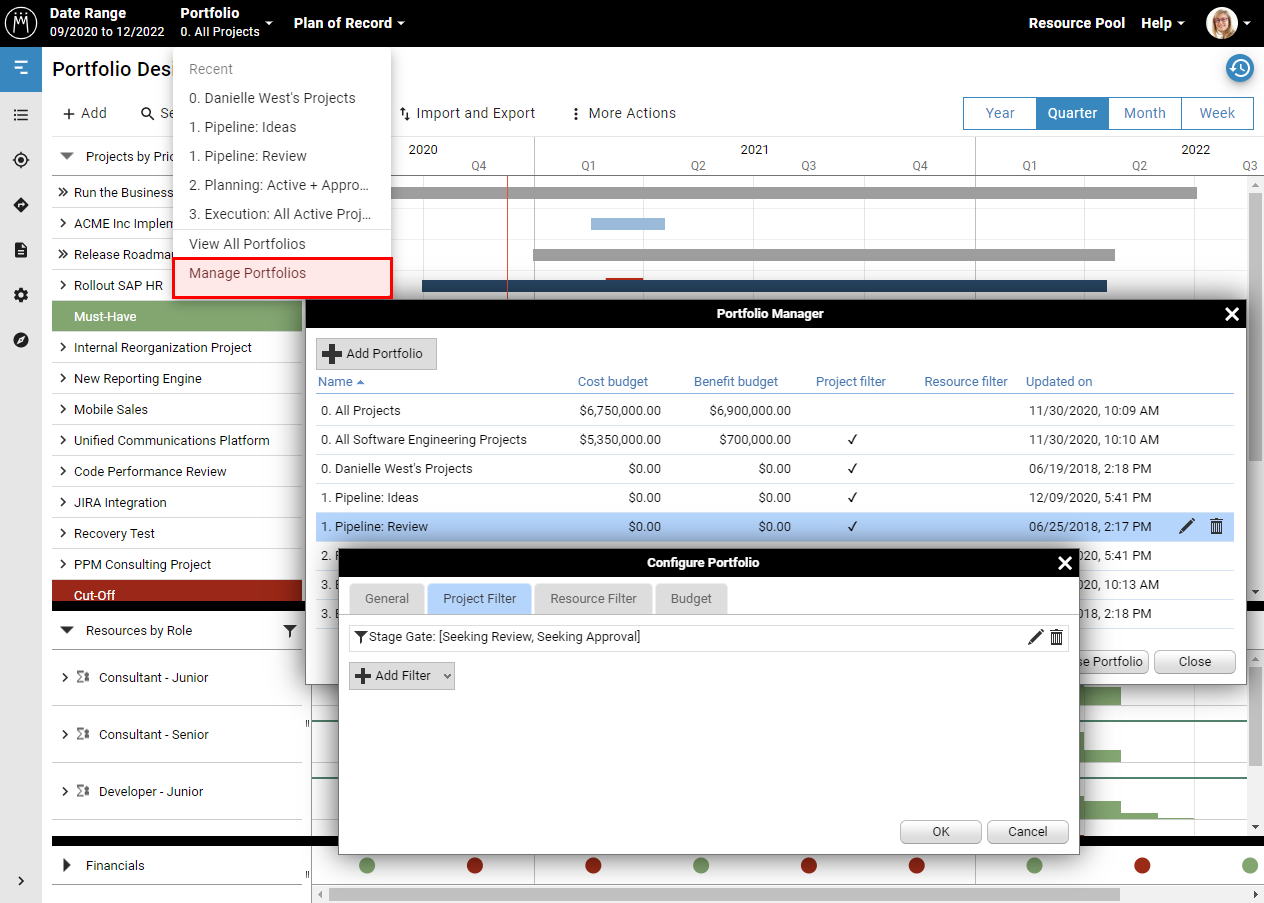
Task: Switch timeline view to Year
Action: pyautogui.click(x=999, y=113)
